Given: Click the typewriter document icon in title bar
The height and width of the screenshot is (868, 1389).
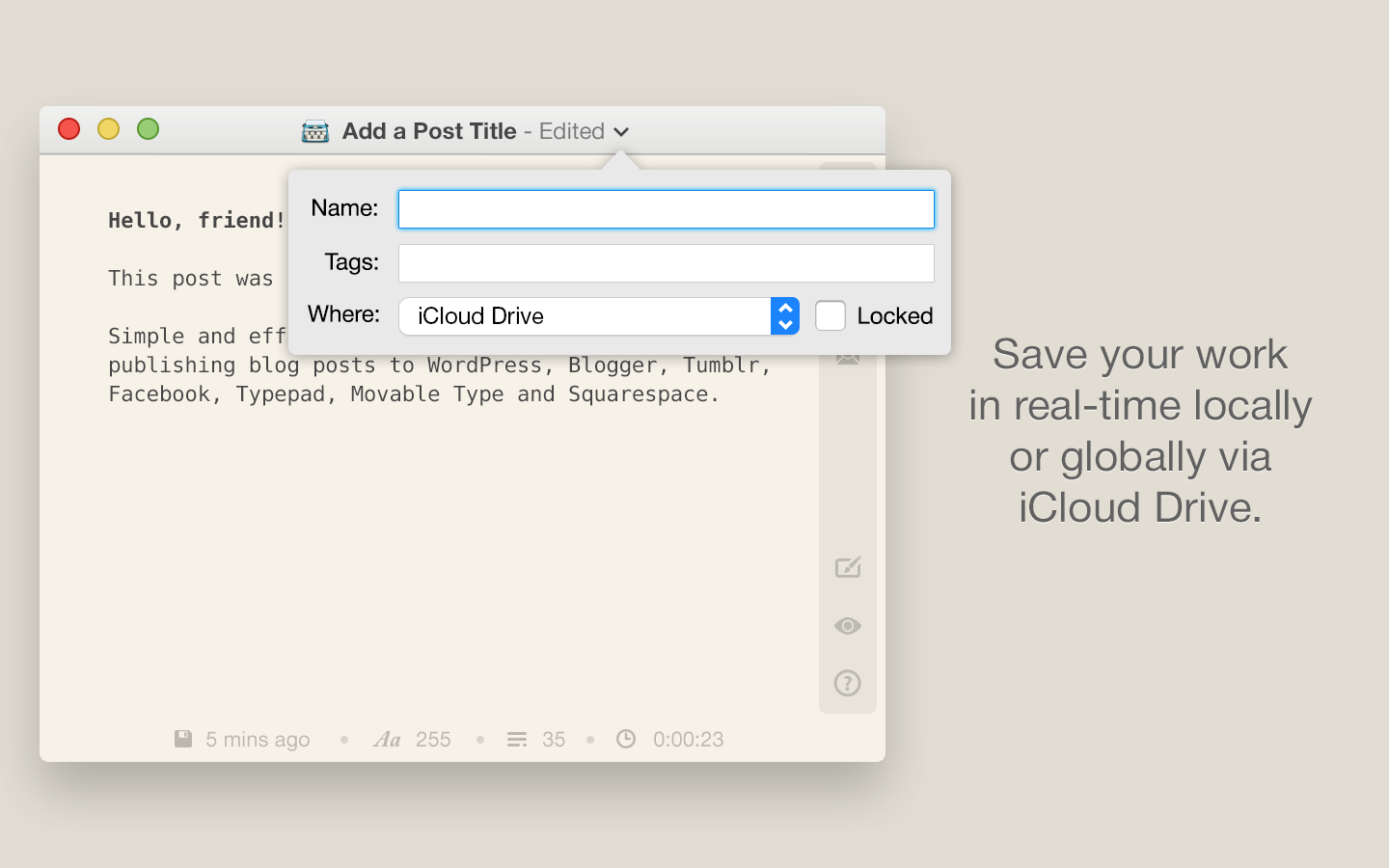Looking at the screenshot, I should pyautogui.click(x=315, y=131).
